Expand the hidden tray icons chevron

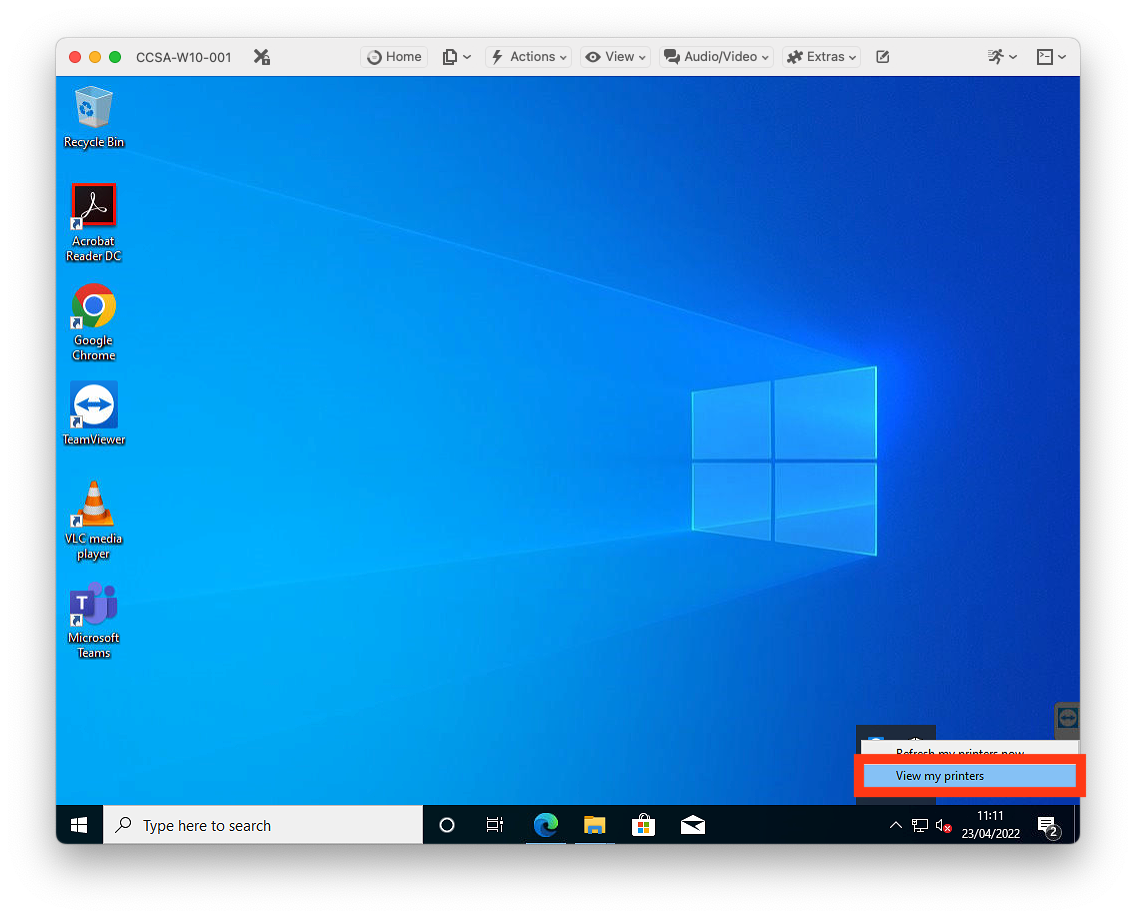895,825
